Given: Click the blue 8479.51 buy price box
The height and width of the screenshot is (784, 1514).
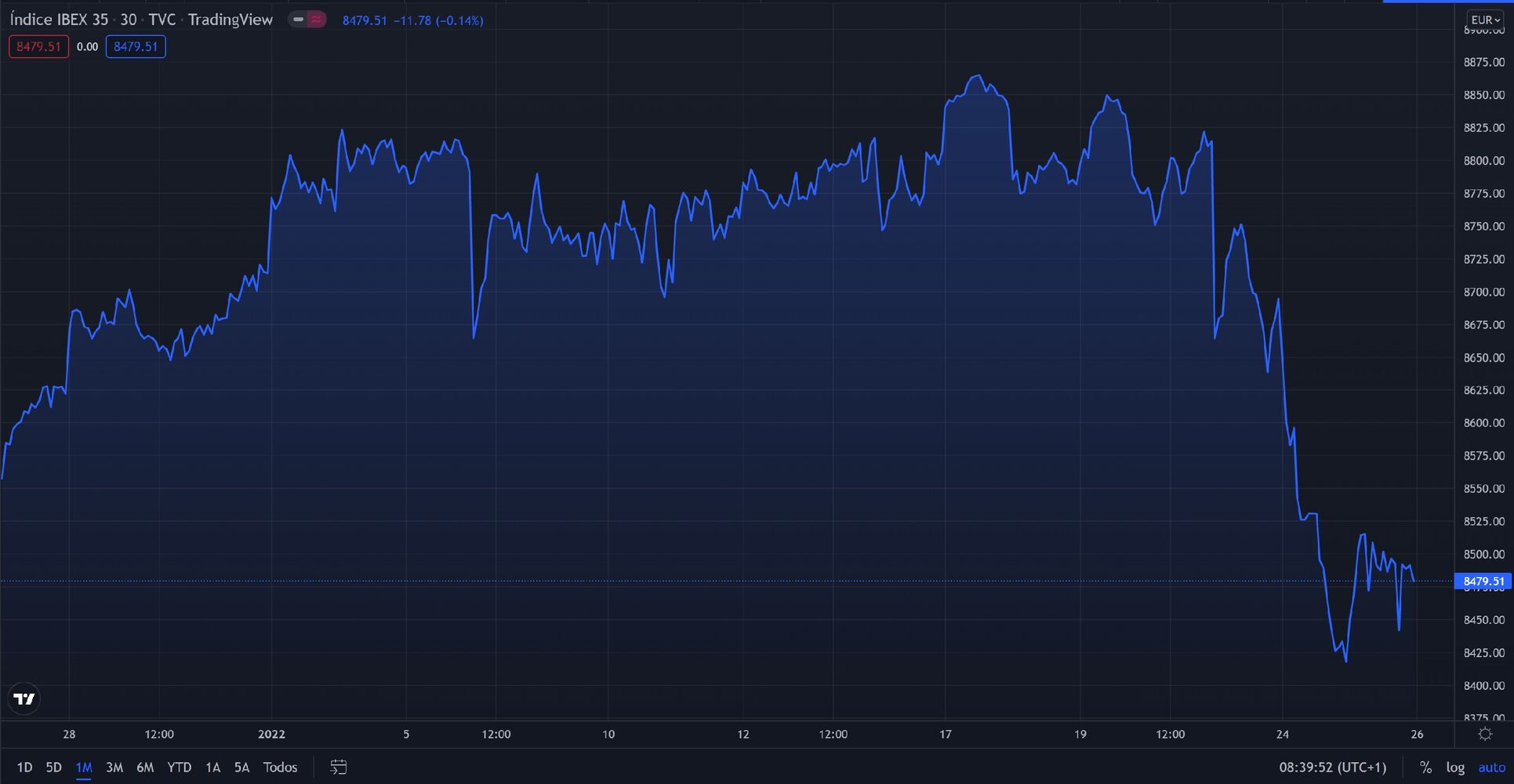Looking at the screenshot, I should click(x=136, y=46).
